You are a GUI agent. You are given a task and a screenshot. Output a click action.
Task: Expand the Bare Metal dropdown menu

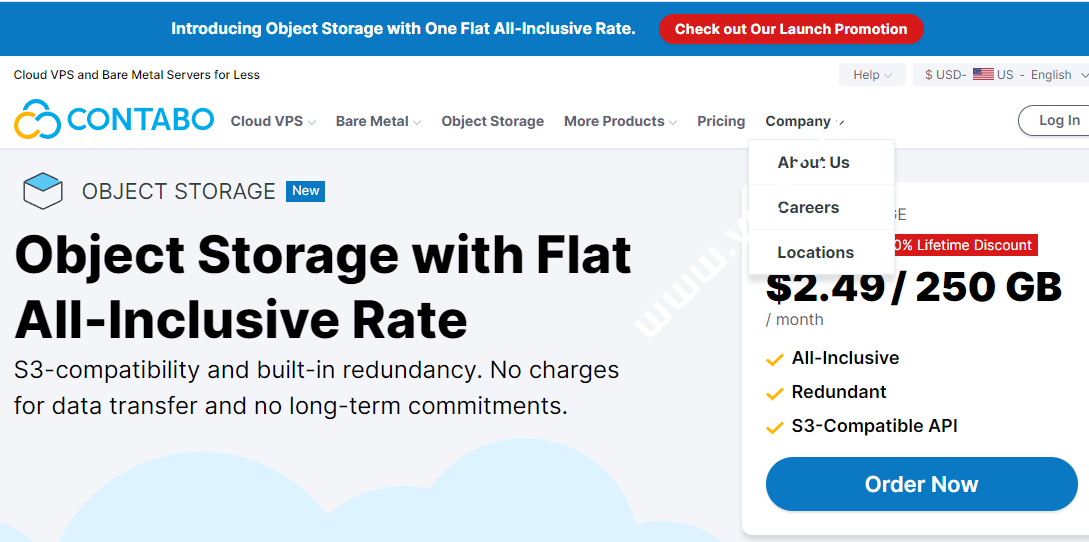tap(378, 121)
